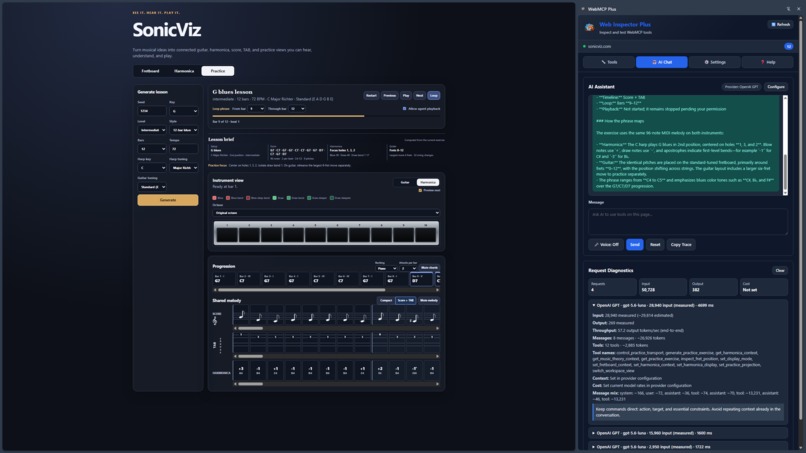Click the Configure button
The image size is (806, 453).
point(776,87)
